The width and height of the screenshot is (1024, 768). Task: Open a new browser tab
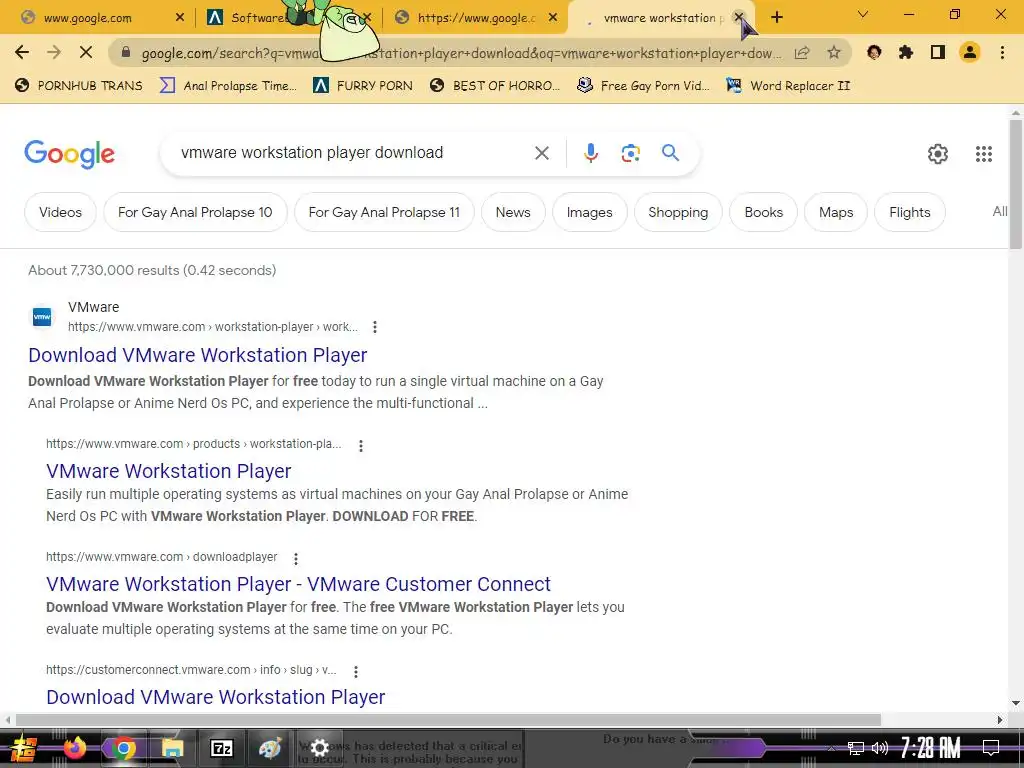point(776,18)
